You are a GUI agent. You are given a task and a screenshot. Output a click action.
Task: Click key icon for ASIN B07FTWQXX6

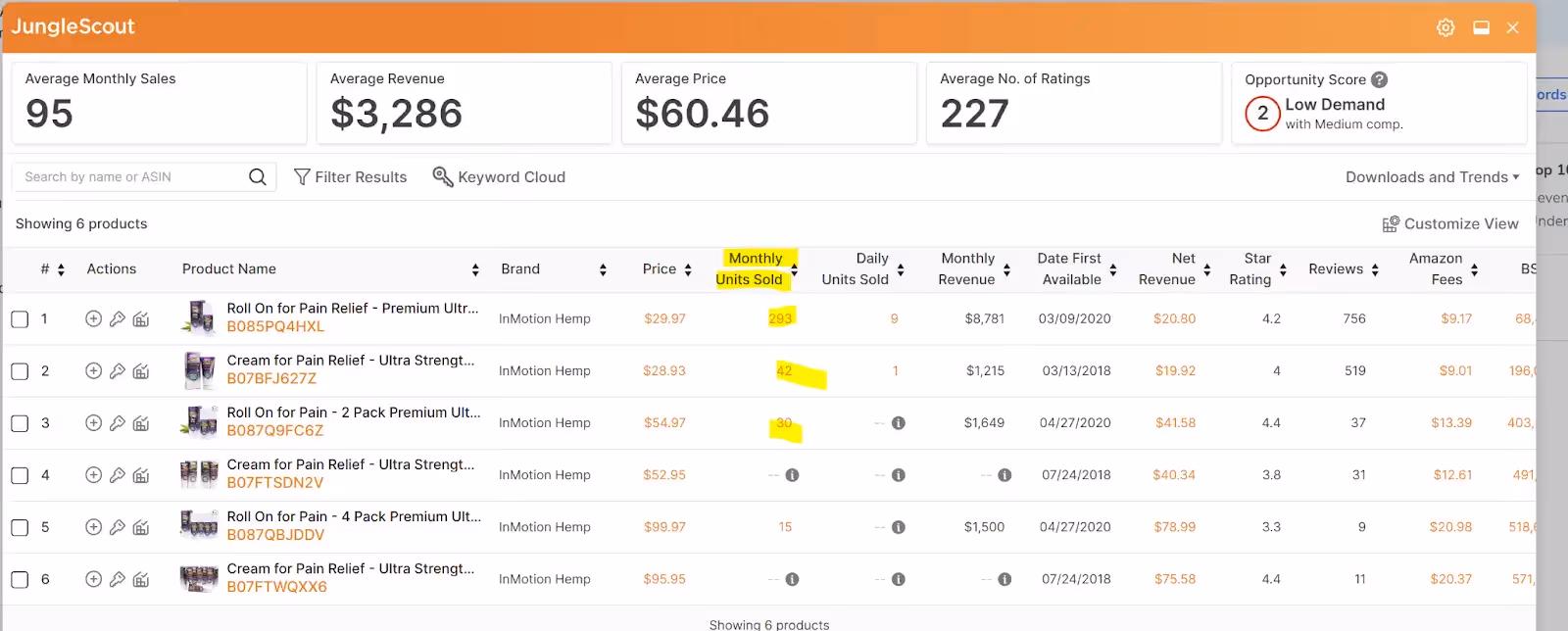(x=118, y=579)
